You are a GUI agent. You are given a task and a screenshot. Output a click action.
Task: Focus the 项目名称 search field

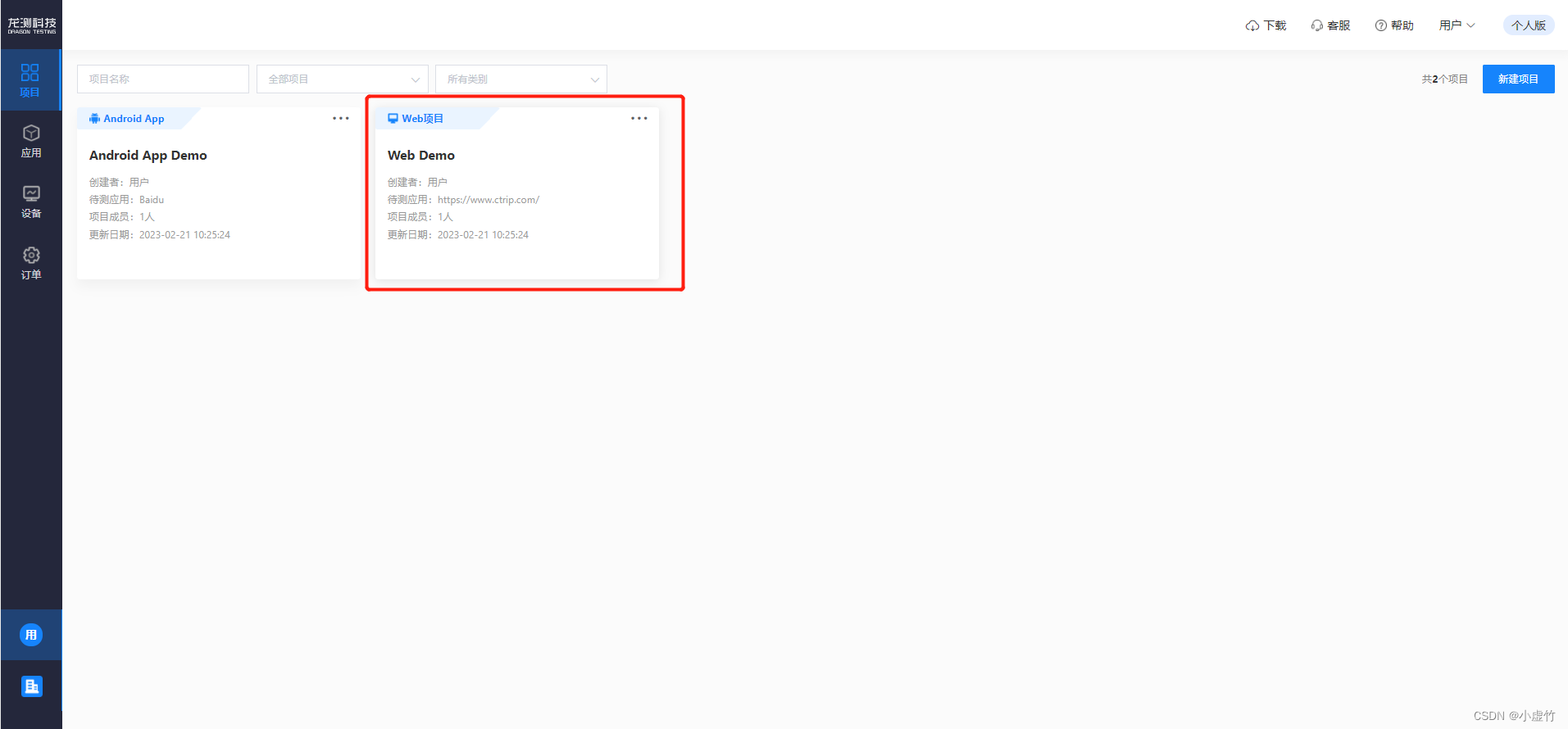(x=163, y=79)
